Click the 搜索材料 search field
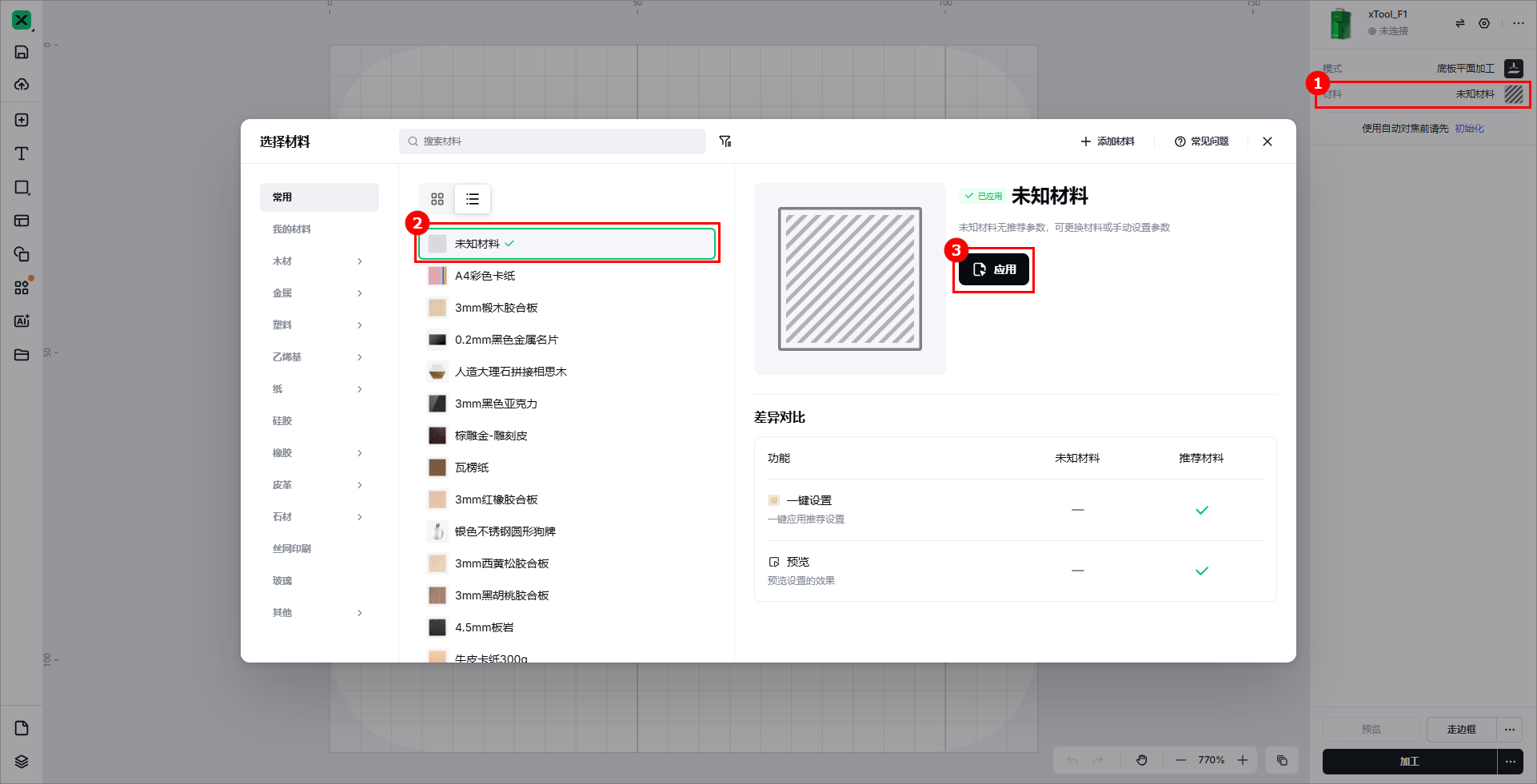The width and height of the screenshot is (1537, 784). tap(552, 141)
